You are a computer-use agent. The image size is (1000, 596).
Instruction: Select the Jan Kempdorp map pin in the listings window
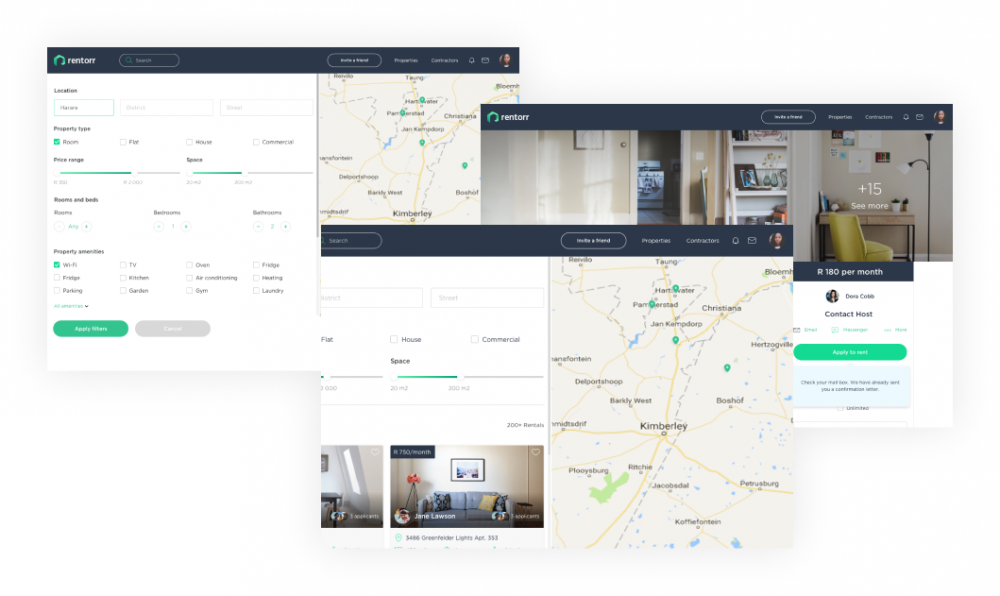point(675,340)
